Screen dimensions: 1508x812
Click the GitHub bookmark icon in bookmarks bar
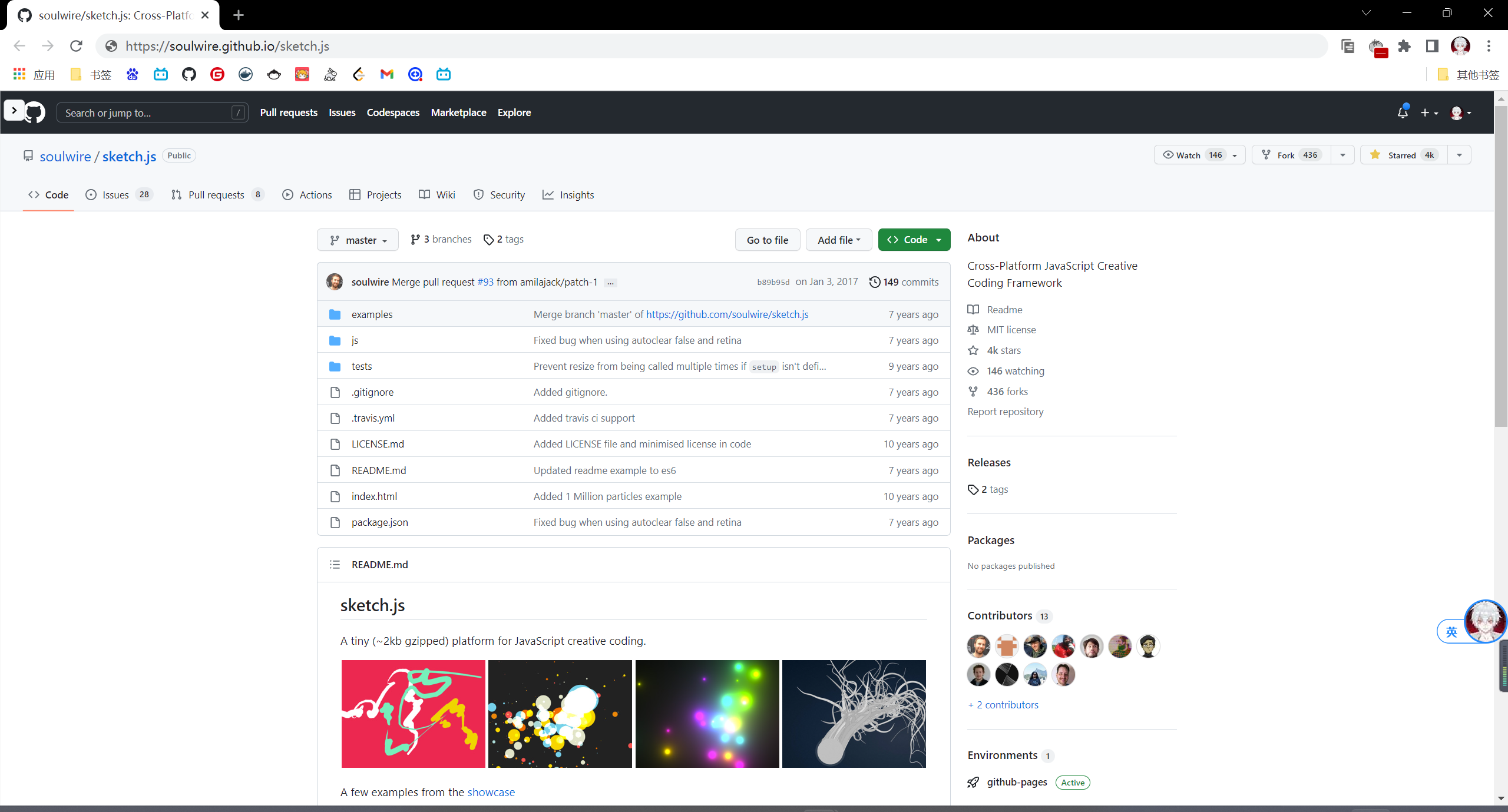coord(188,74)
